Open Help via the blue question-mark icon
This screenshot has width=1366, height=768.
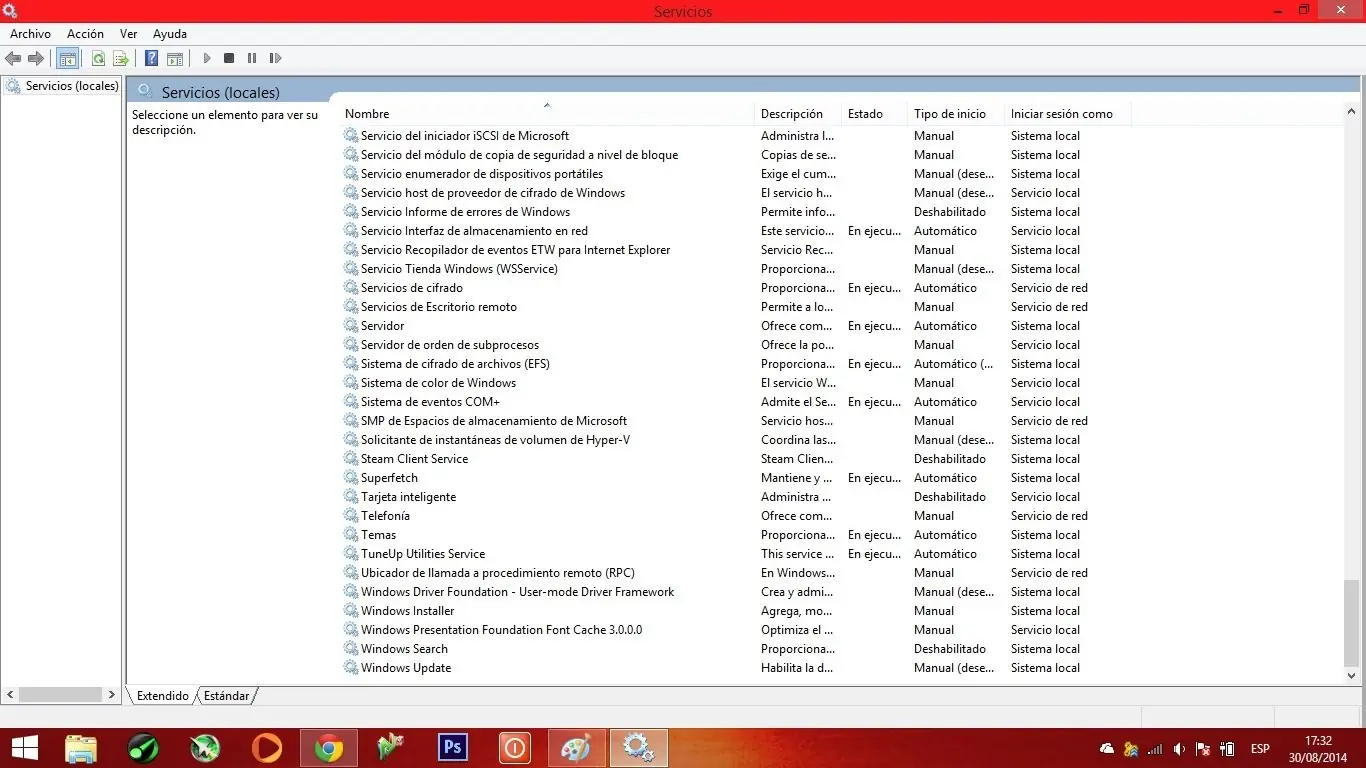coord(152,59)
